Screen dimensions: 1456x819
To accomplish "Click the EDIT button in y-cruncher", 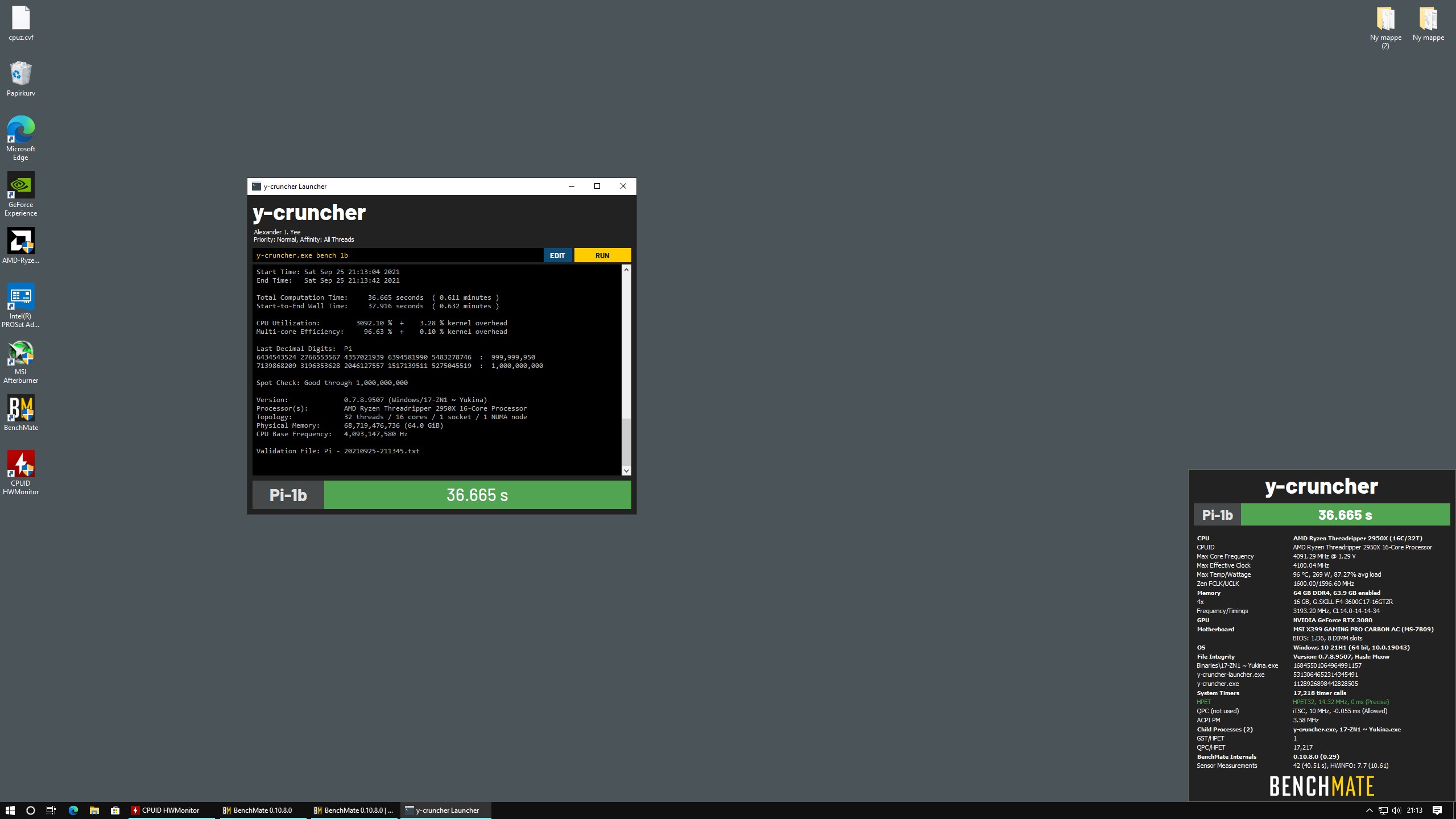I will click(557, 255).
